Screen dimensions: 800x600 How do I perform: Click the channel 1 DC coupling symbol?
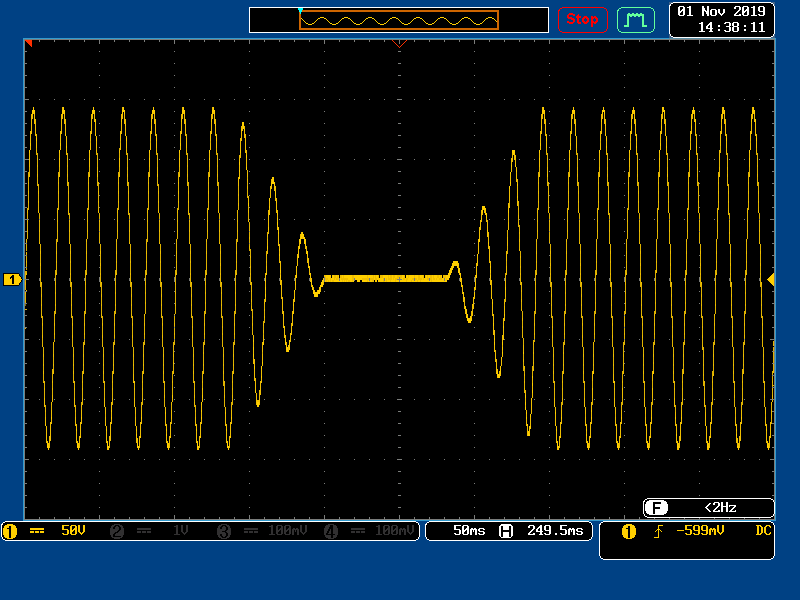37,531
